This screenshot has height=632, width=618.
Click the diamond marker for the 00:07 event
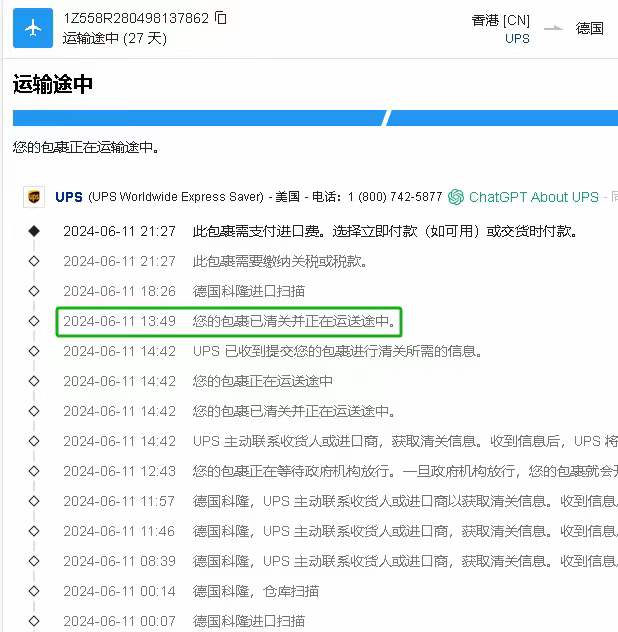tap(34, 621)
